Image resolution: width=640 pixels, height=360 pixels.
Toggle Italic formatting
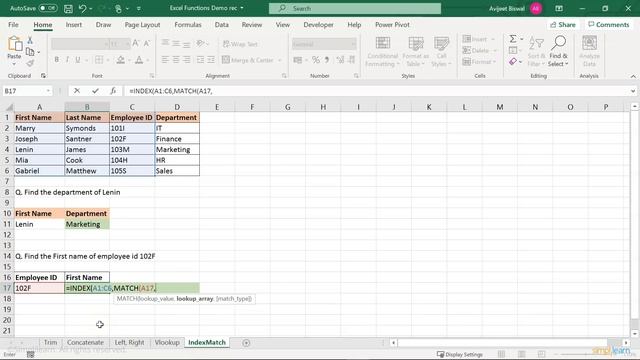tap(67, 60)
